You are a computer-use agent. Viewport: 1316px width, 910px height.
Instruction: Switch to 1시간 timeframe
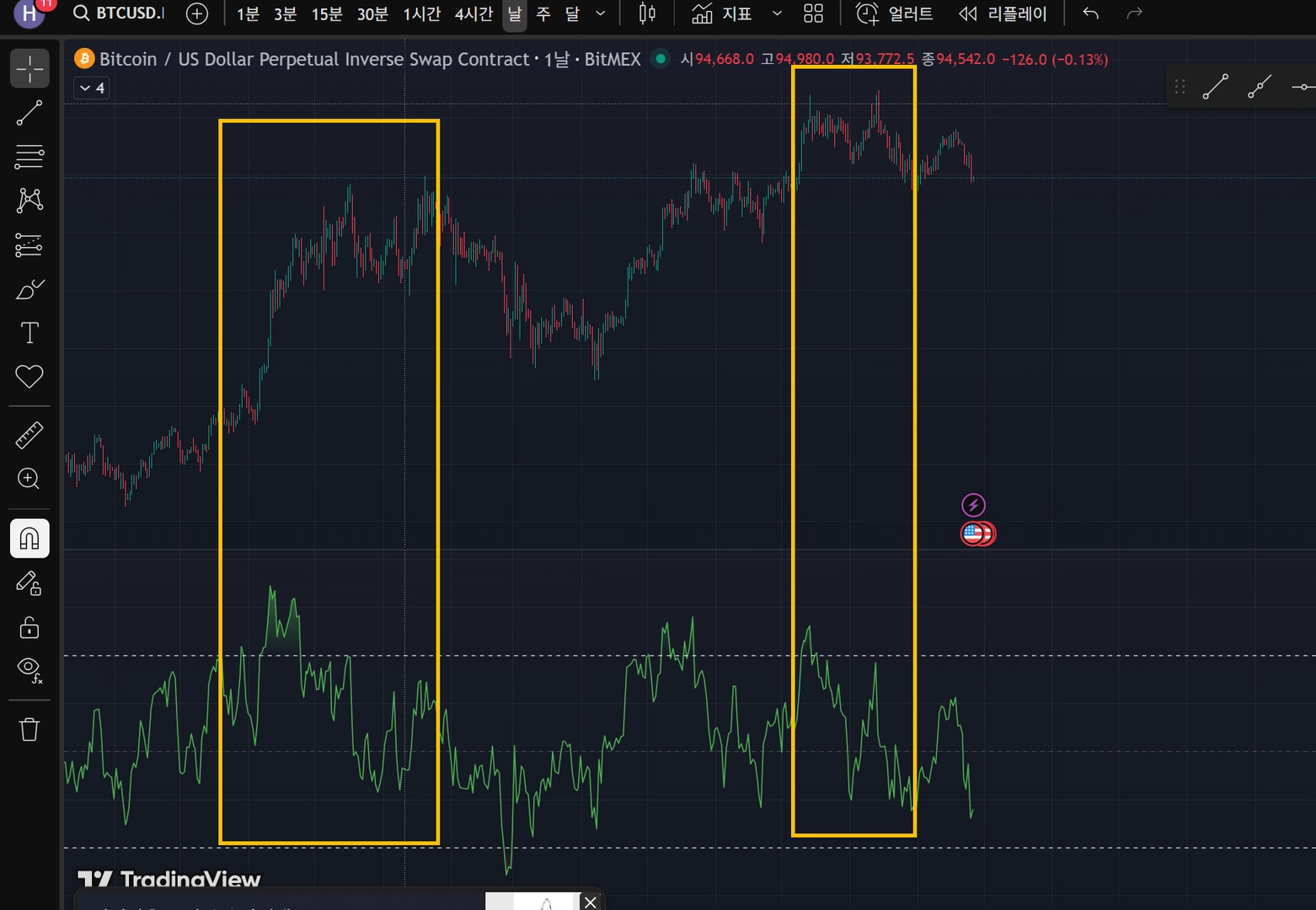click(422, 14)
